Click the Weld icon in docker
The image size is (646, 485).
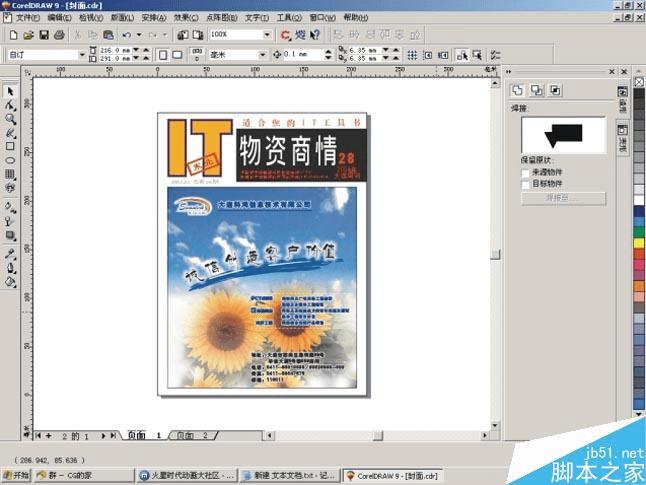(517, 90)
